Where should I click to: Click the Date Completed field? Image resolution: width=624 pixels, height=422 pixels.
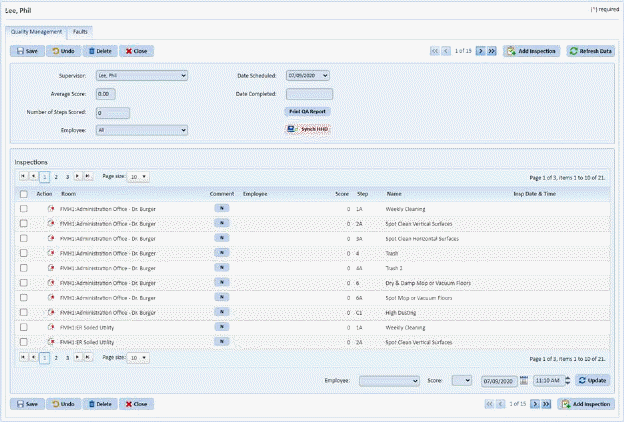click(308, 93)
